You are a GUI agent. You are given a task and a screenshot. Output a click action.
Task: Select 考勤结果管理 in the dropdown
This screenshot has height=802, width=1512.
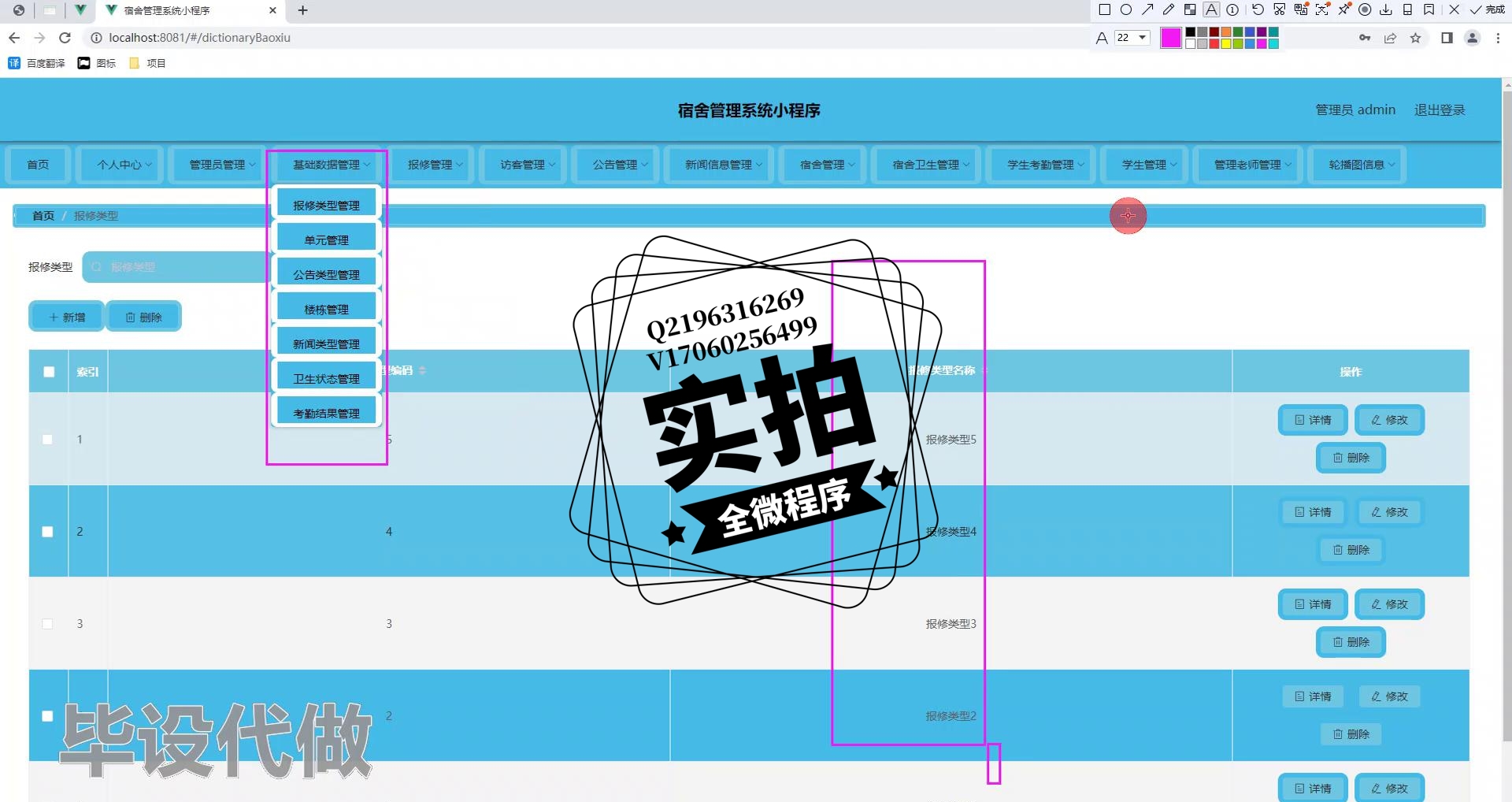coord(327,413)
